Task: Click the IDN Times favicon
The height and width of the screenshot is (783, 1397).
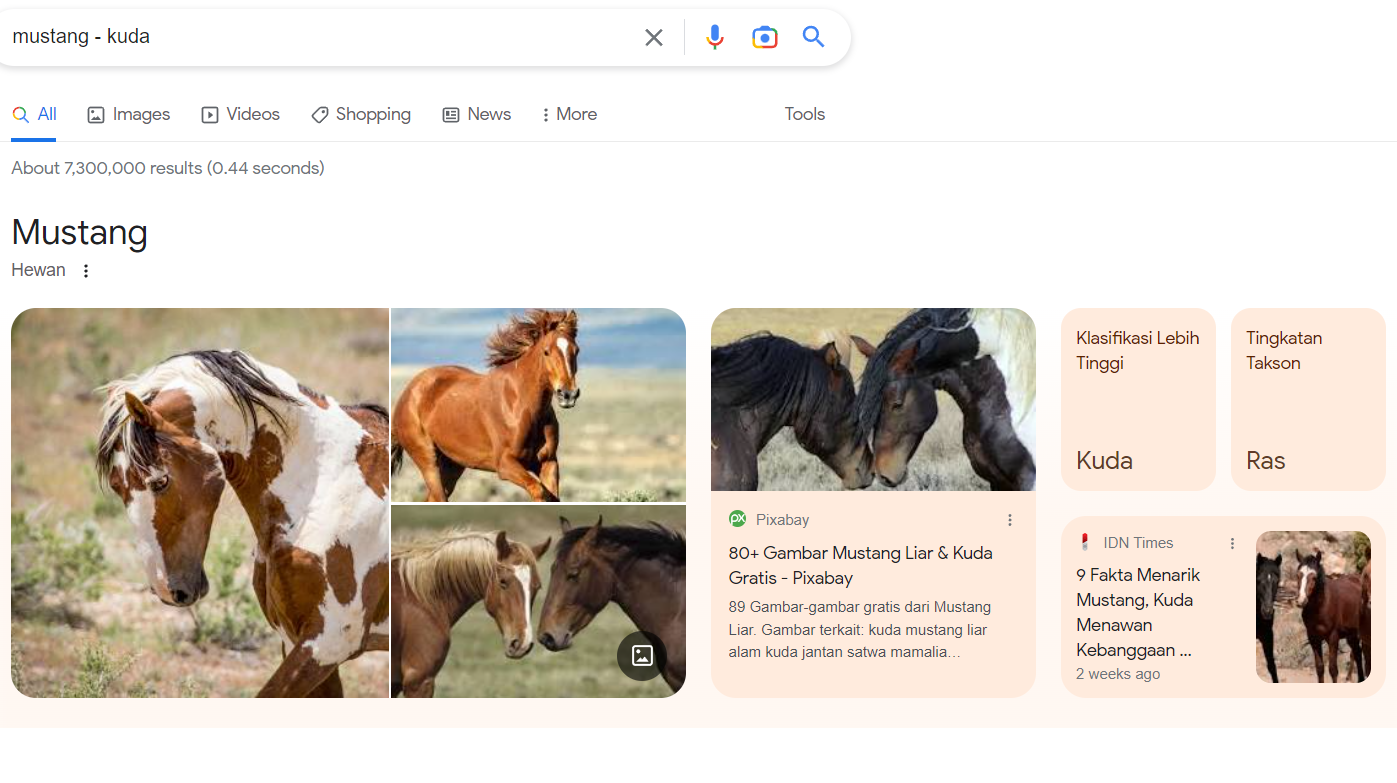Action: coord(1084,542)
